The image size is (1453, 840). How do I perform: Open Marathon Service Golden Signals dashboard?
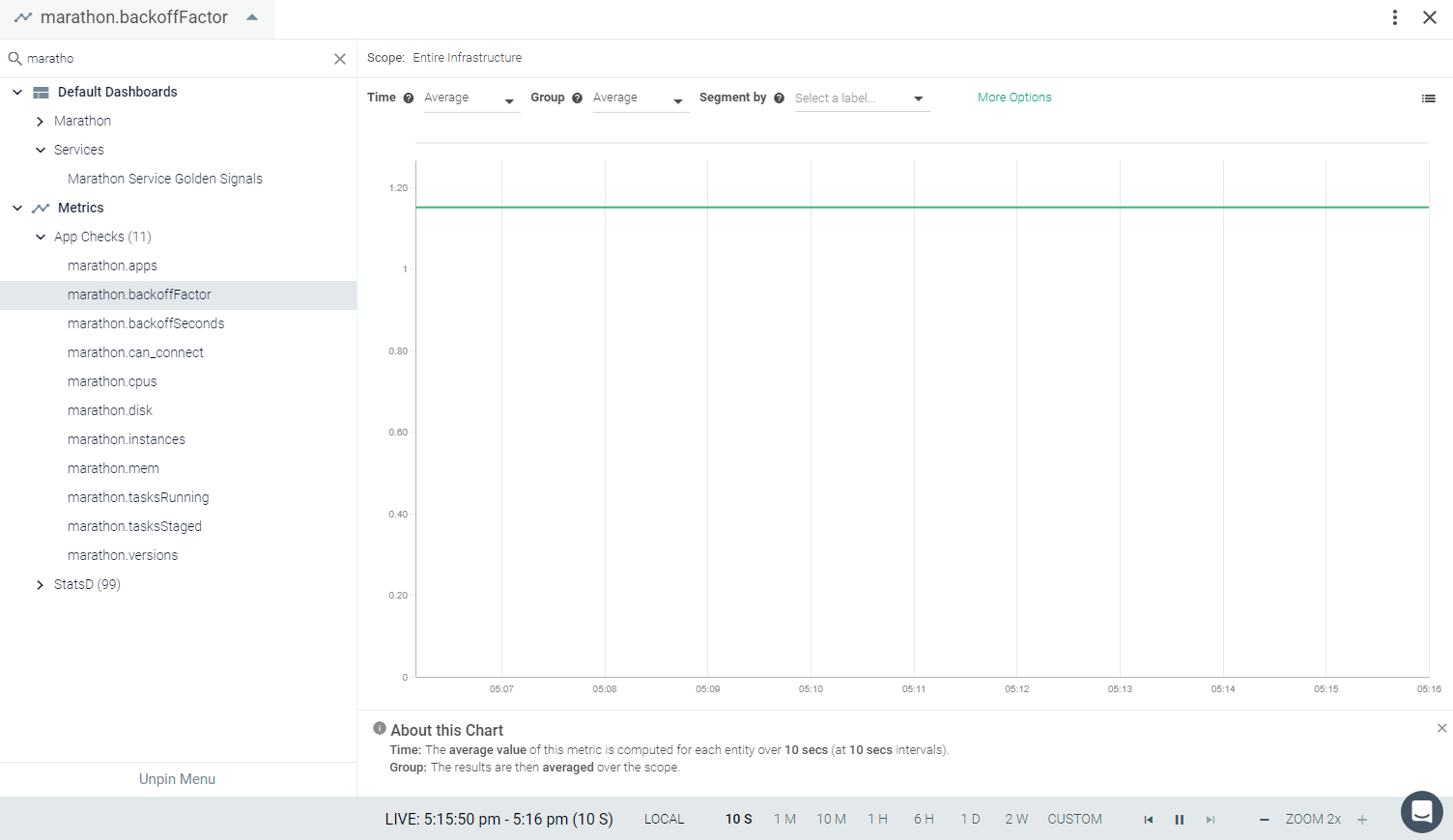(165, 179)
